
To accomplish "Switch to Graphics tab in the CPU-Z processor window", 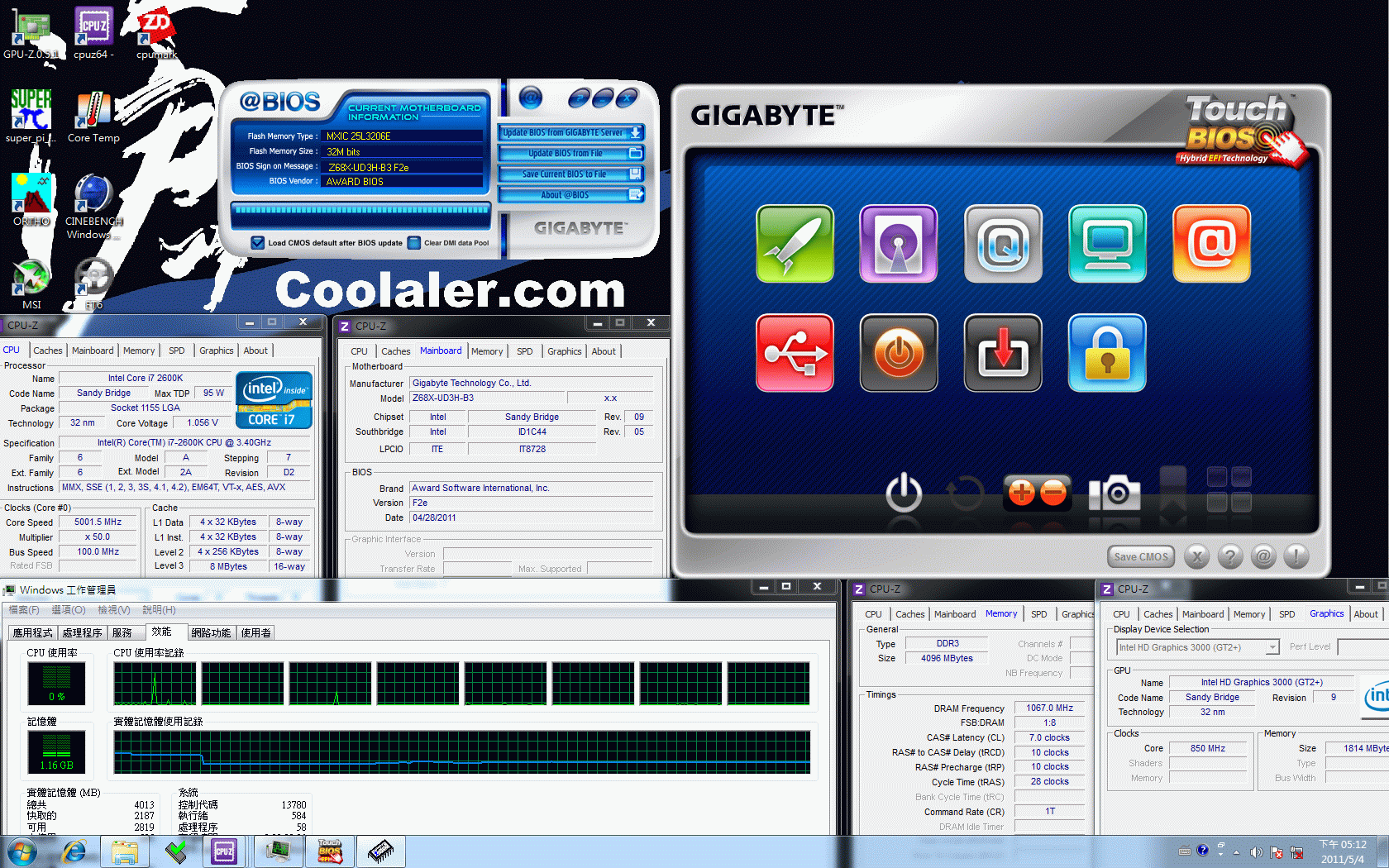I will pos(217,351).
